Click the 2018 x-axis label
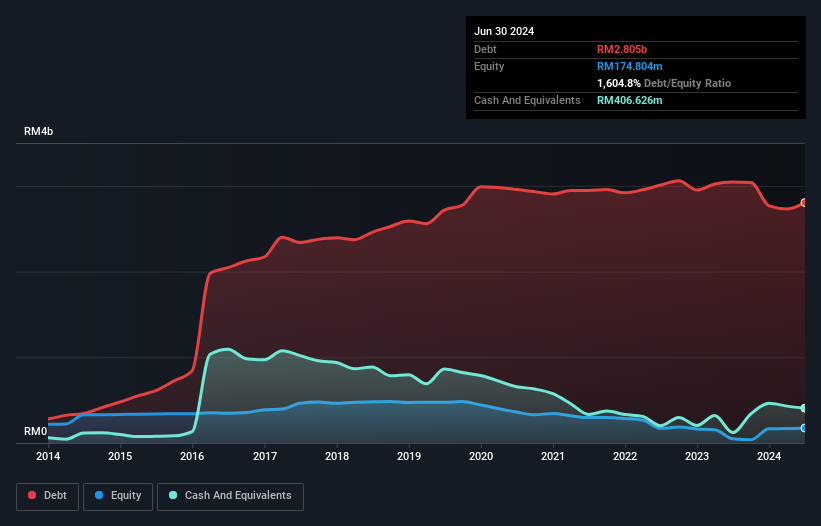The height and width of the screenshot is (526, 821). [x=337, y=456]
